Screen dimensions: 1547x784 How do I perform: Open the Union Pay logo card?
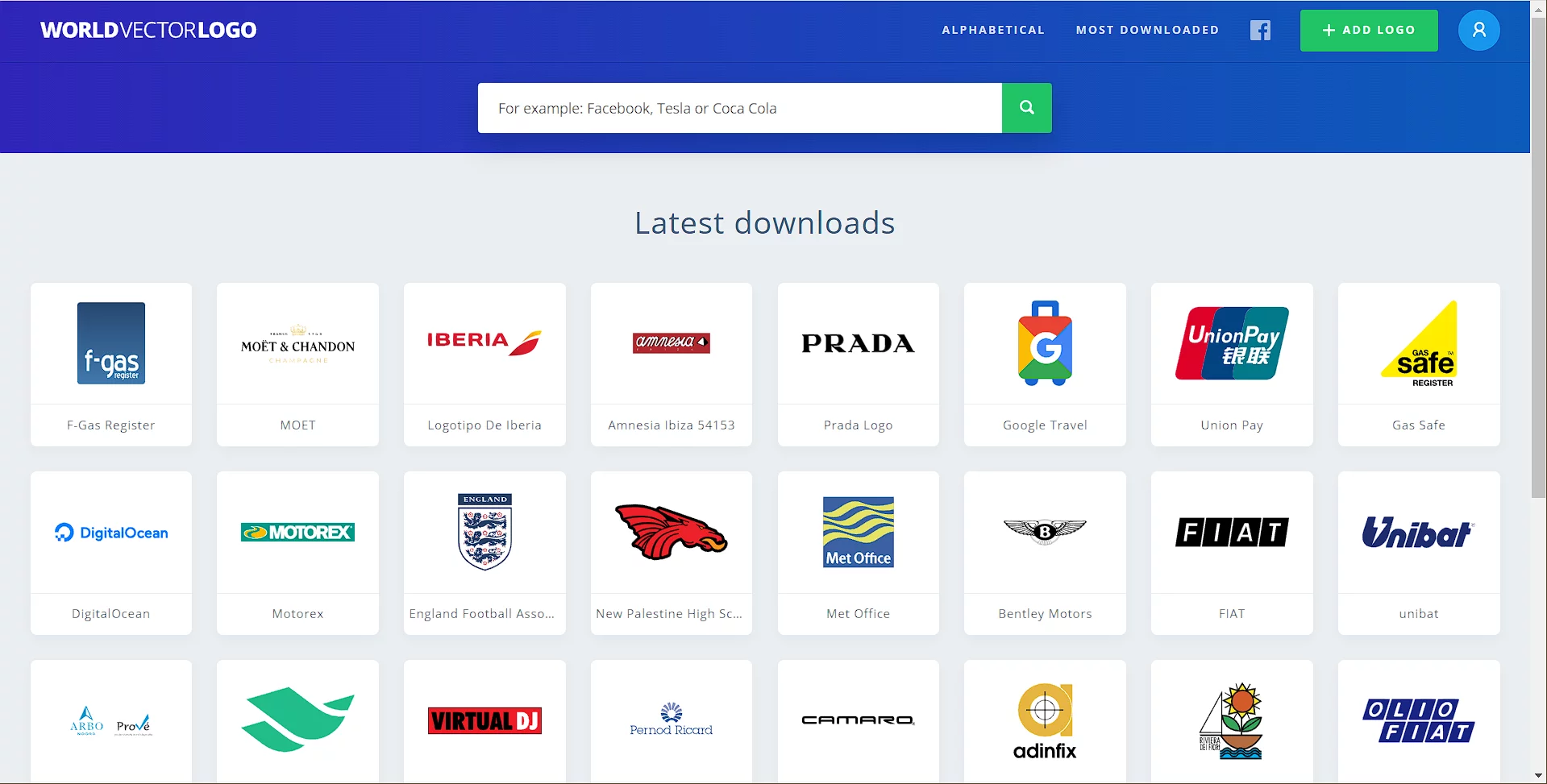click(1232, 343)
